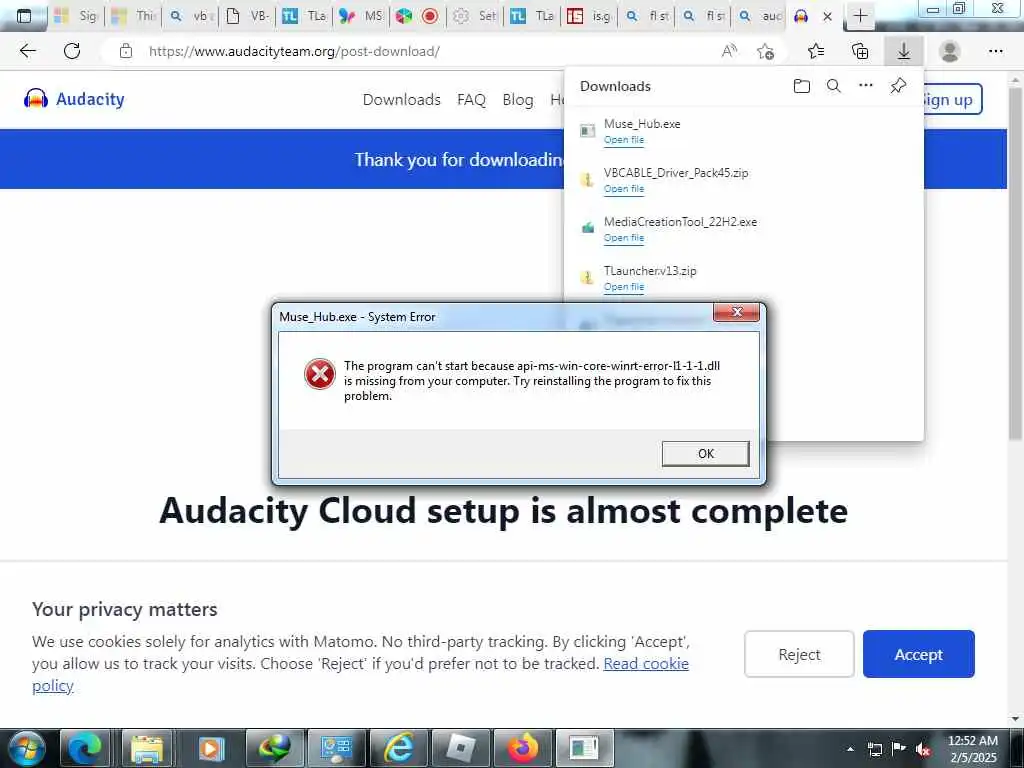This screenshot has height=768, width=1024.
Task: Open File Explorer from the taskbar
Action: click(x=147, y=748)
